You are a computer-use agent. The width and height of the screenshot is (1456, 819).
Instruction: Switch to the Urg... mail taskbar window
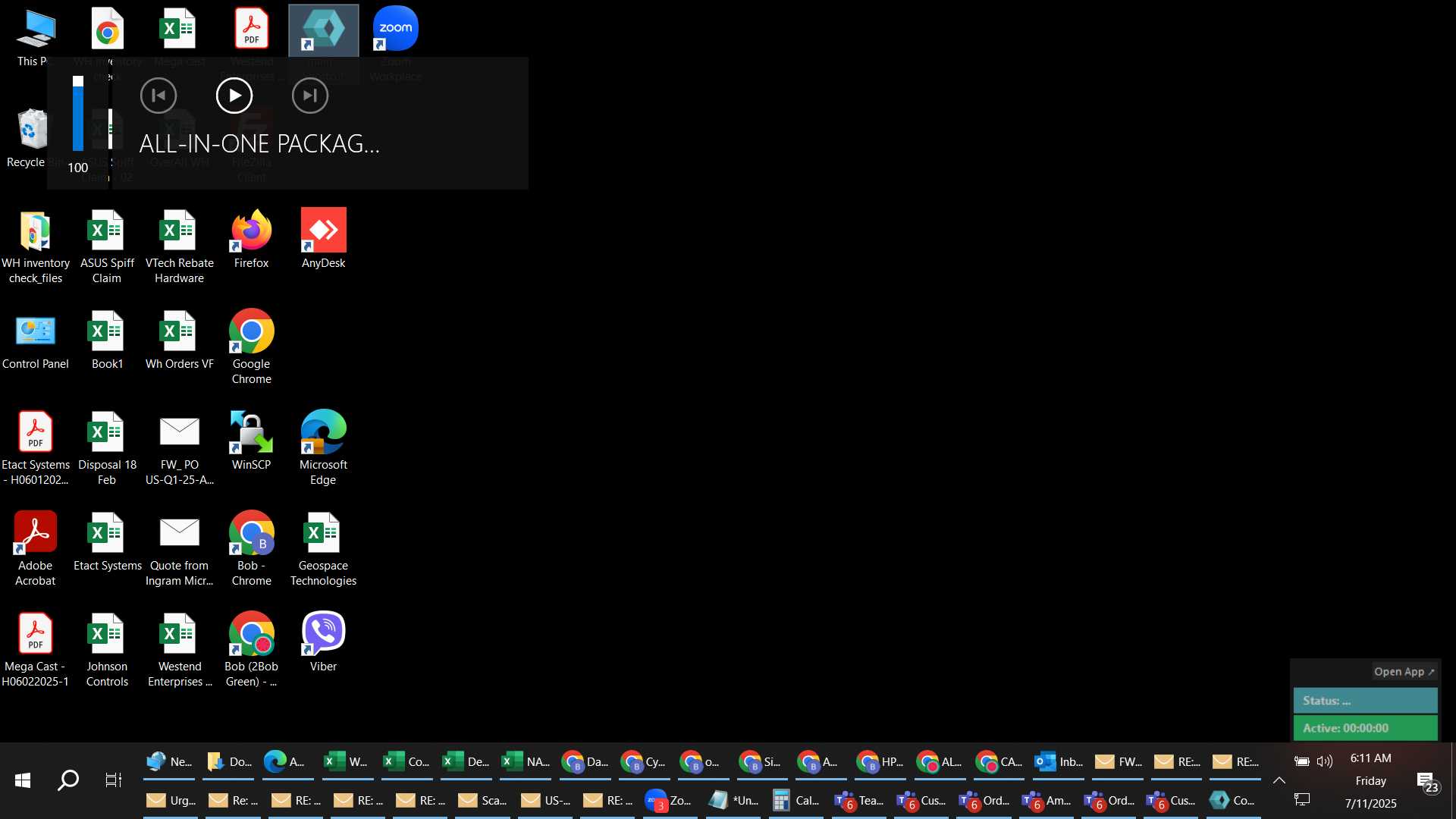point(171,801)
